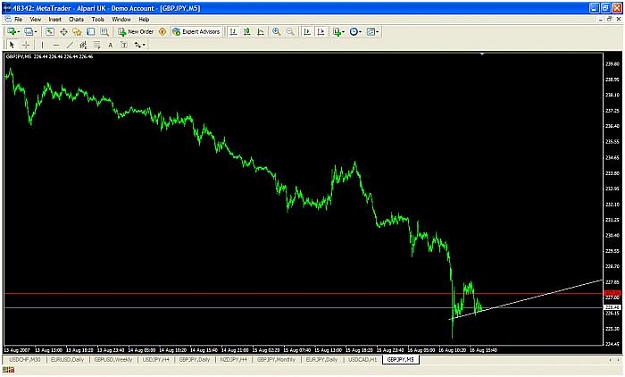Select the horizontal line drawing tool
Screen dimensions: 625x377
tap(56, 45)
